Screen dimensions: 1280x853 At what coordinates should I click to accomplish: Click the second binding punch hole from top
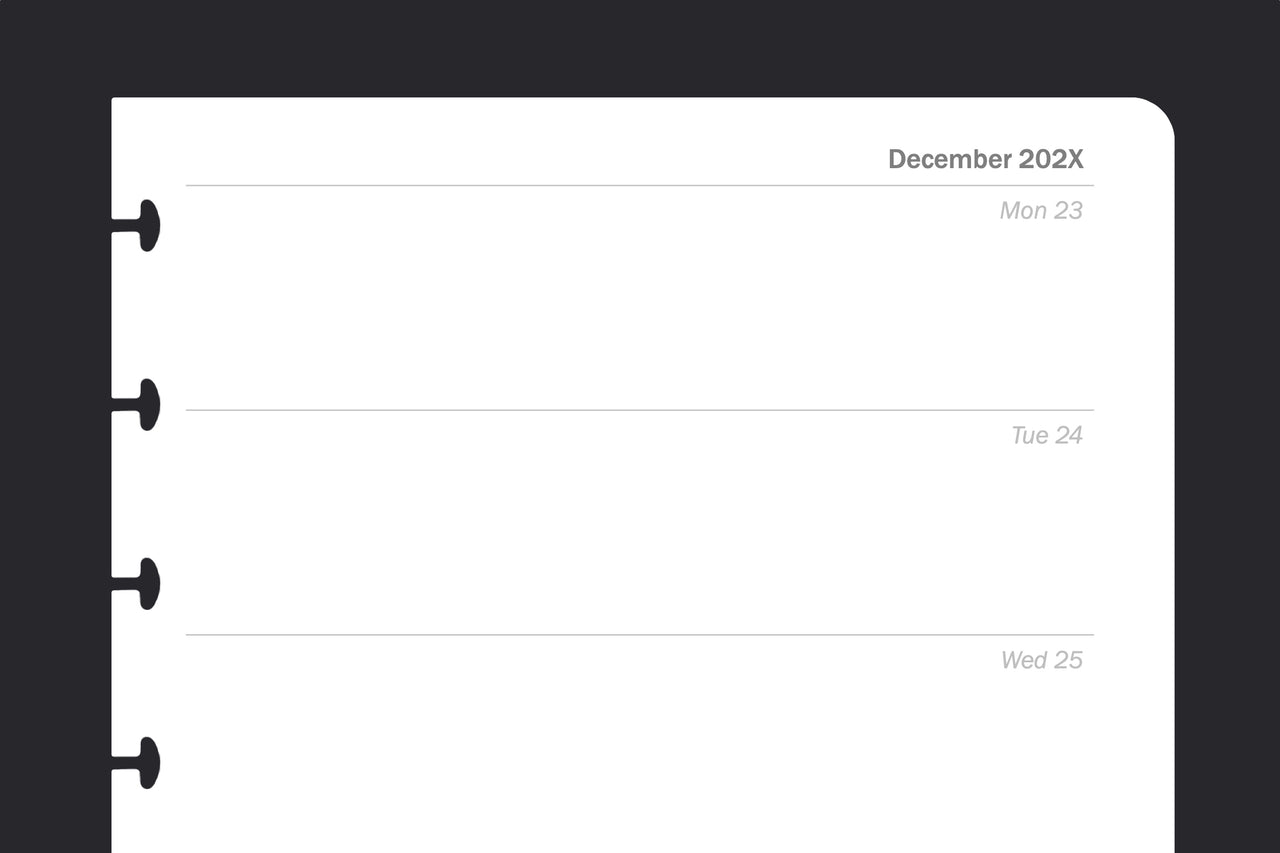point(148,405)
